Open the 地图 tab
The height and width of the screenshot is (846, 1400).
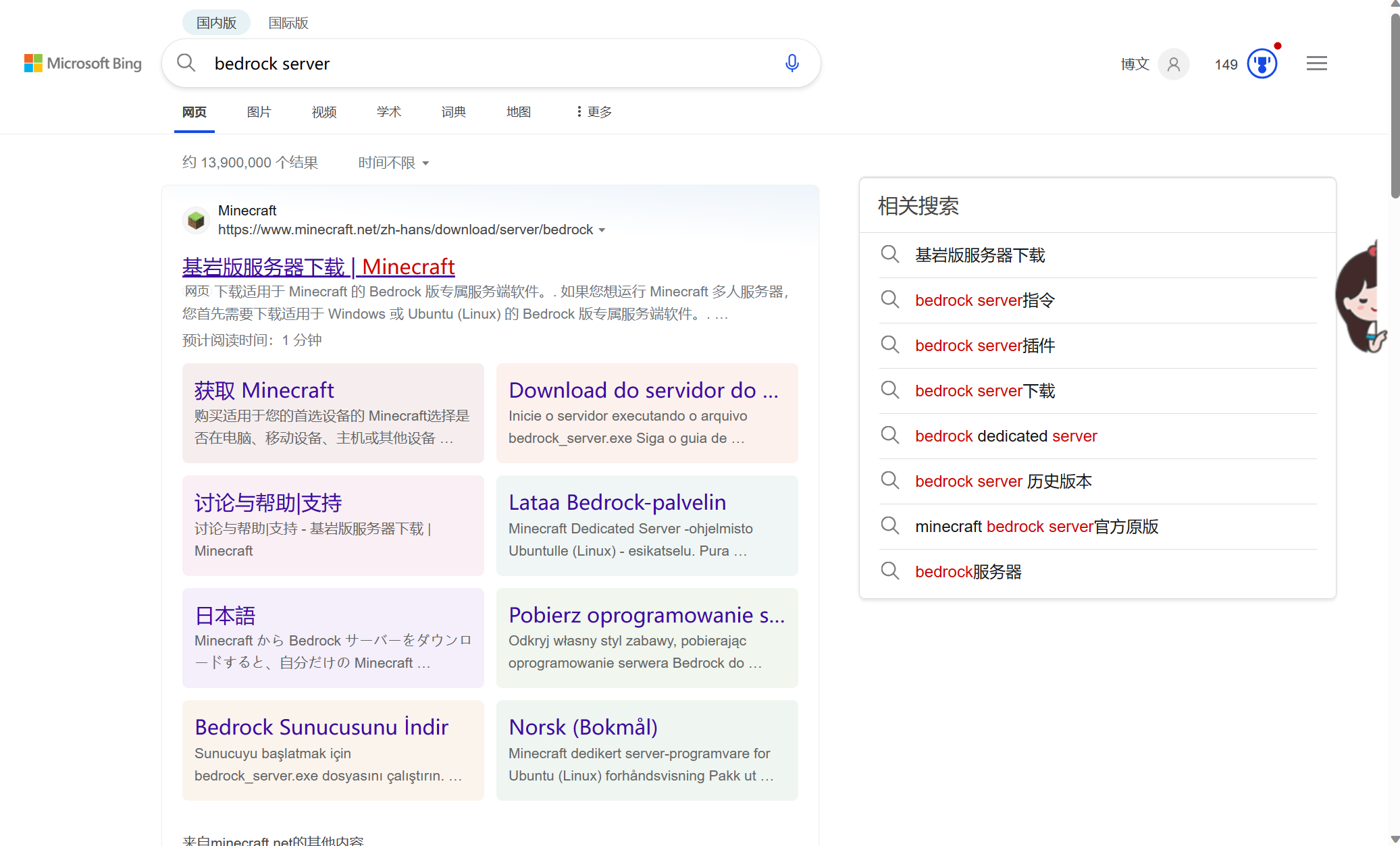pyautogui.click(x=518, y=111)
